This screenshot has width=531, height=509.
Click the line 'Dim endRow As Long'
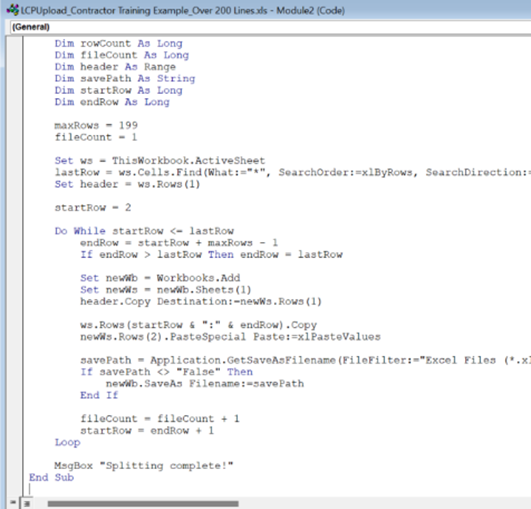(112, 102)
